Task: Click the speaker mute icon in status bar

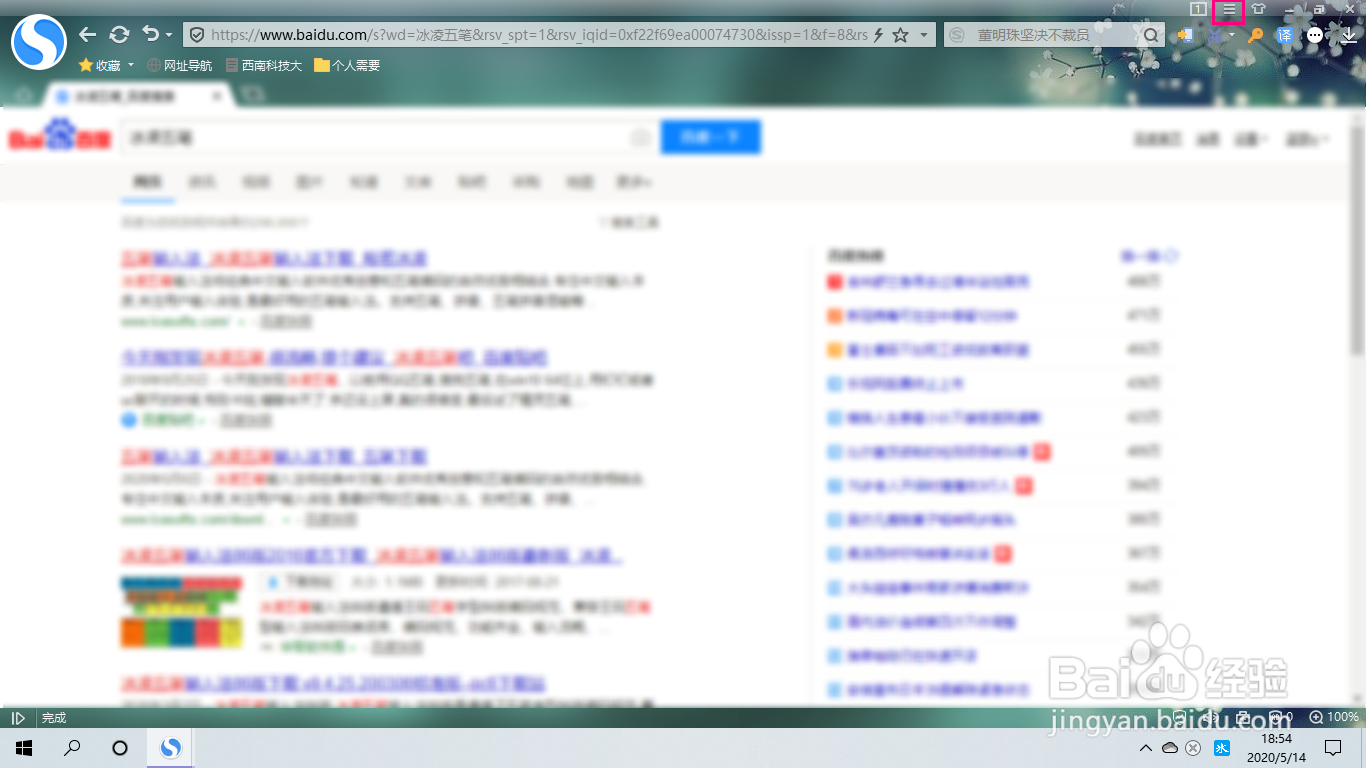Action: 1212,718
